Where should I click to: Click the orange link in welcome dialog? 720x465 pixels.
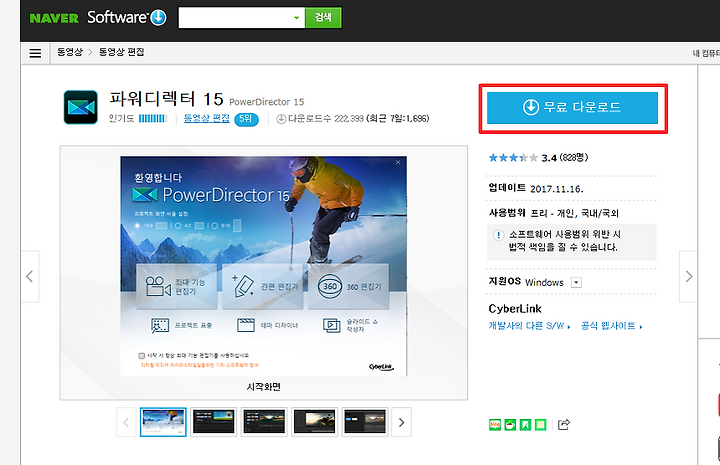click(199, 365)
